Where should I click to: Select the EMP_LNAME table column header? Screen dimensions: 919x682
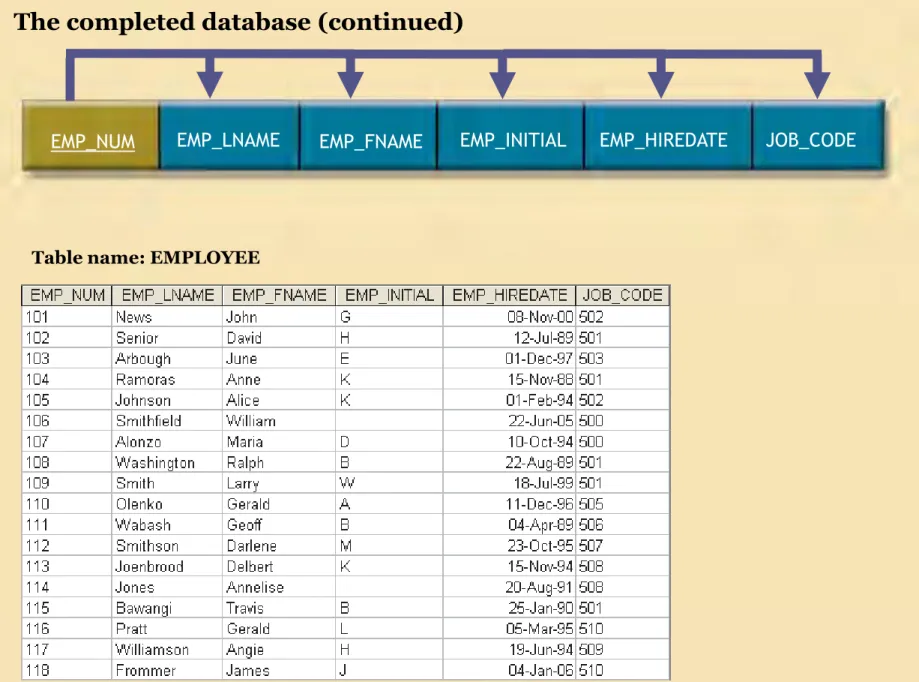167,295
